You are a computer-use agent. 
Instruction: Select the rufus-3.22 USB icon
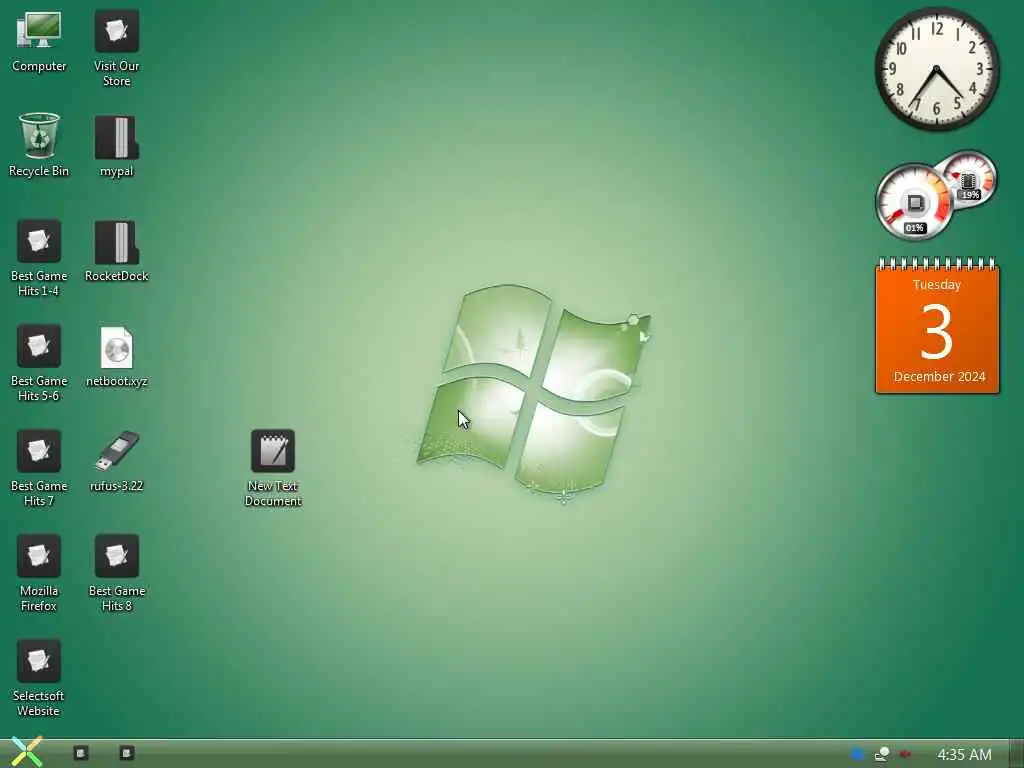[x=116, y=460]
